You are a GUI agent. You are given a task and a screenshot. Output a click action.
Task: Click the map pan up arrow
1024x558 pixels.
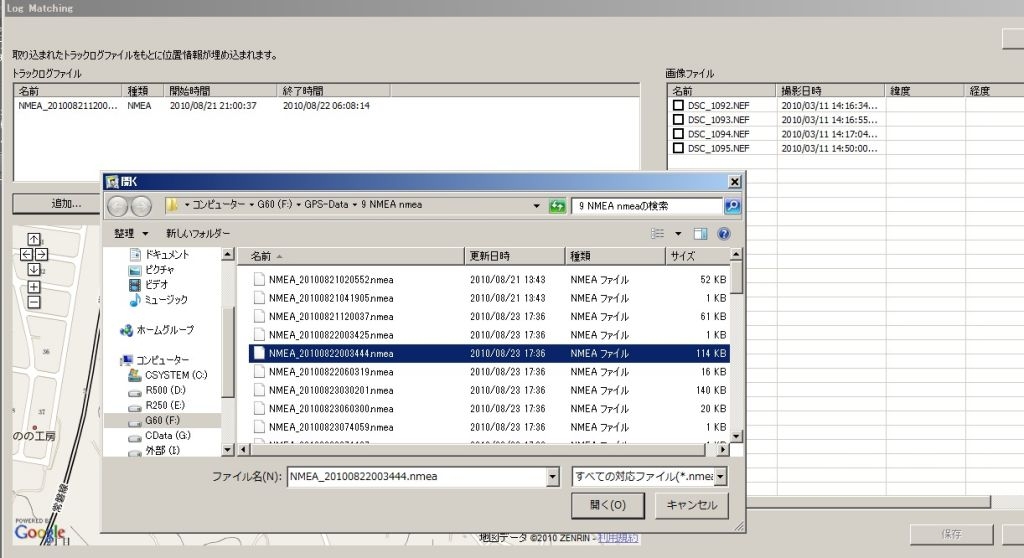coord(34,240)
